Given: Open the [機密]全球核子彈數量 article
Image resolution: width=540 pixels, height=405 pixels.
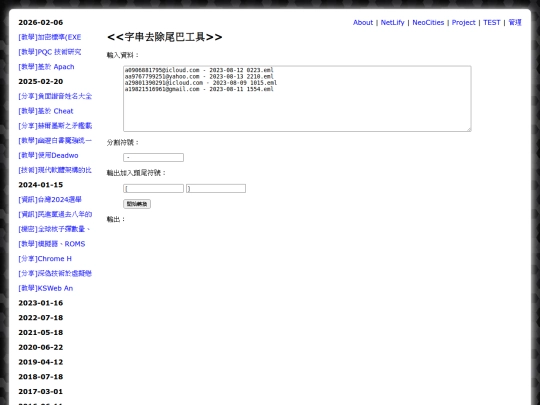Looking at the screenshot, I should (54, 229).
